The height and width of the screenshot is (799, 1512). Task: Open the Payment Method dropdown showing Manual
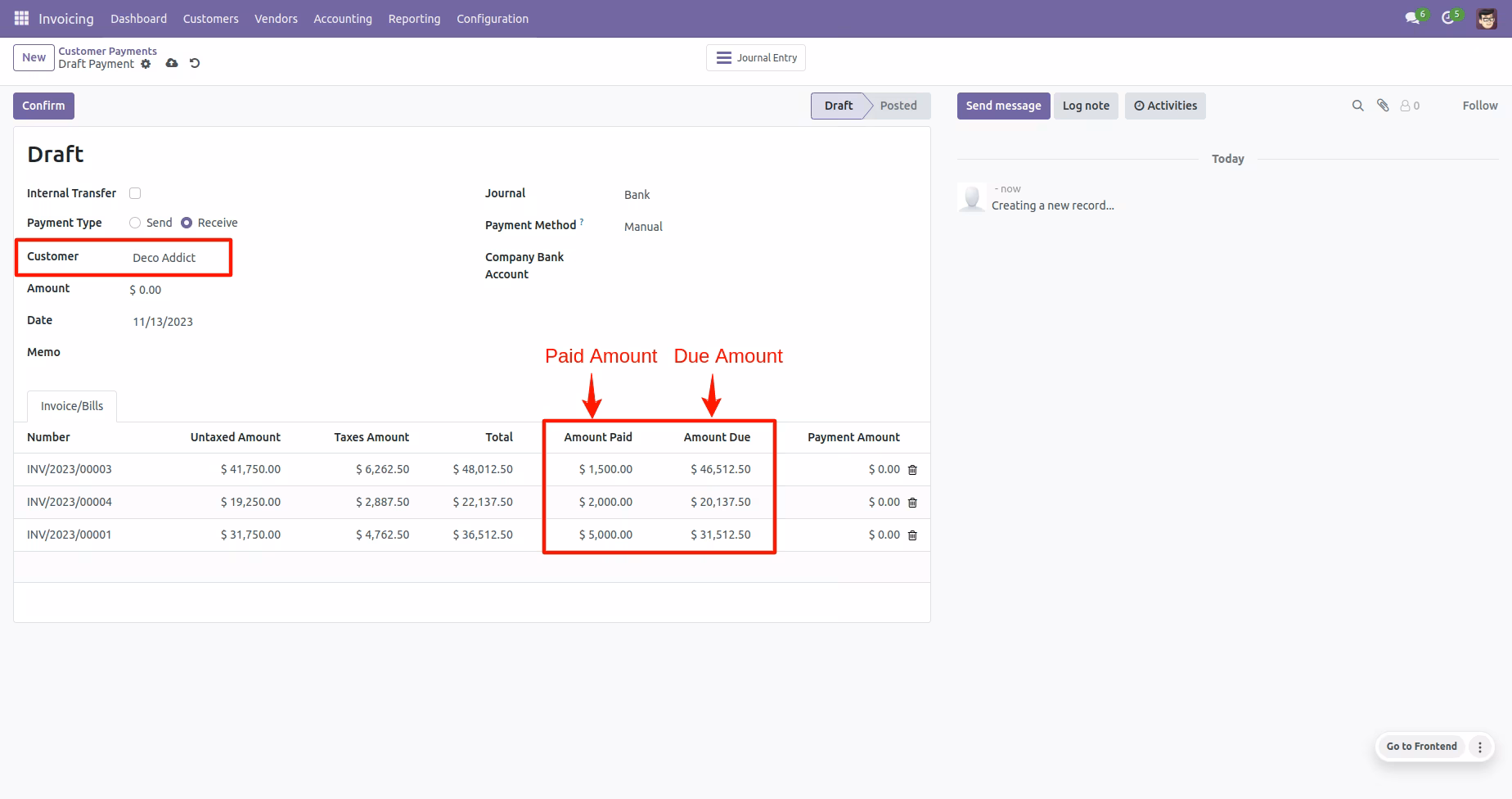769,227
